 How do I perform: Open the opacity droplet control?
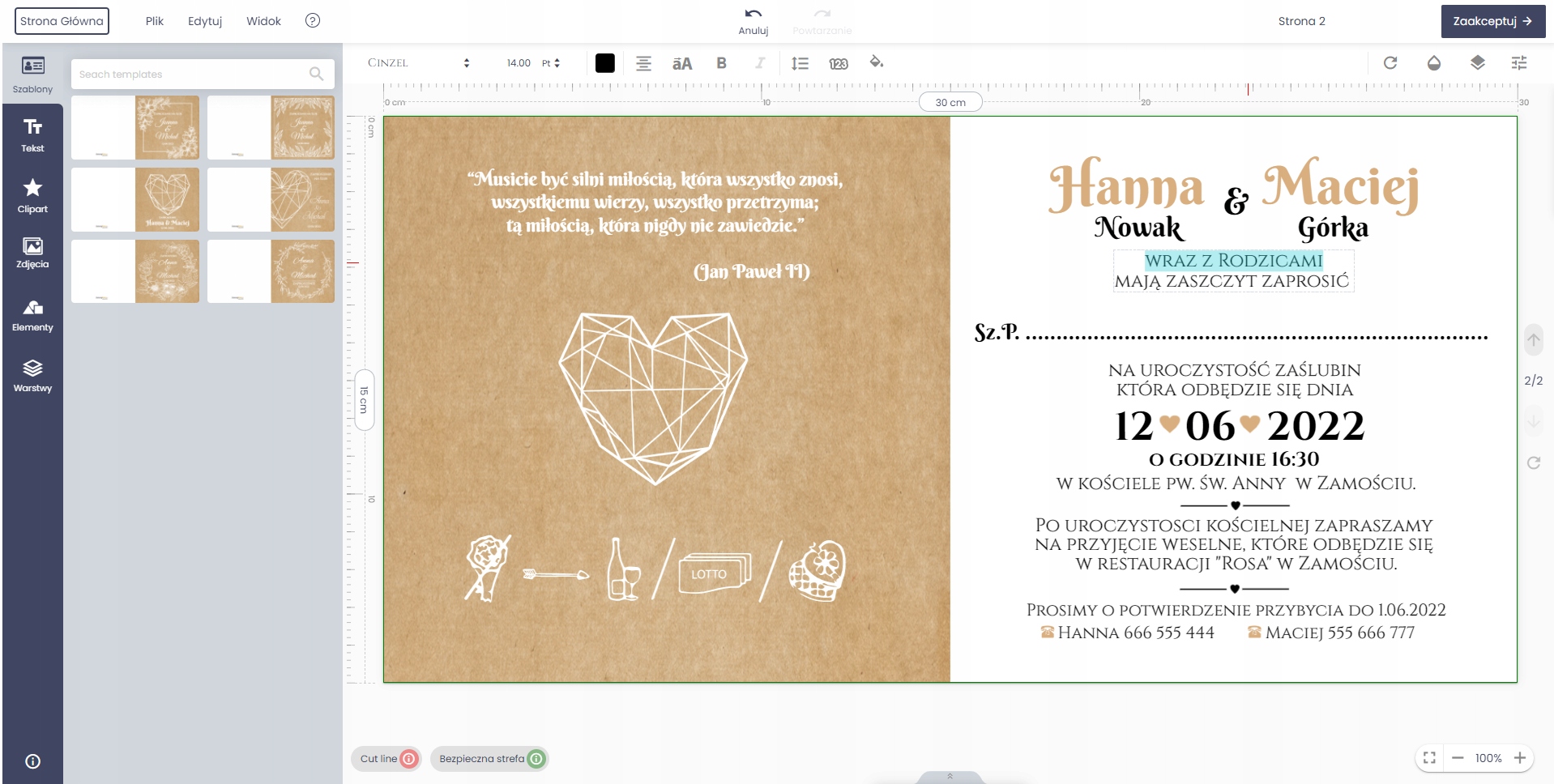coord(1434,62)
